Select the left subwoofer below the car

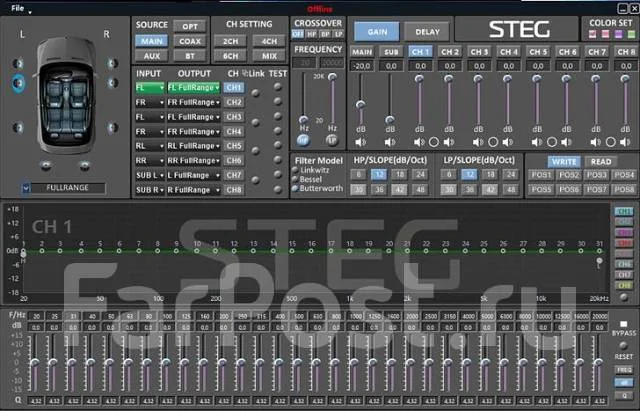(47, 165)
